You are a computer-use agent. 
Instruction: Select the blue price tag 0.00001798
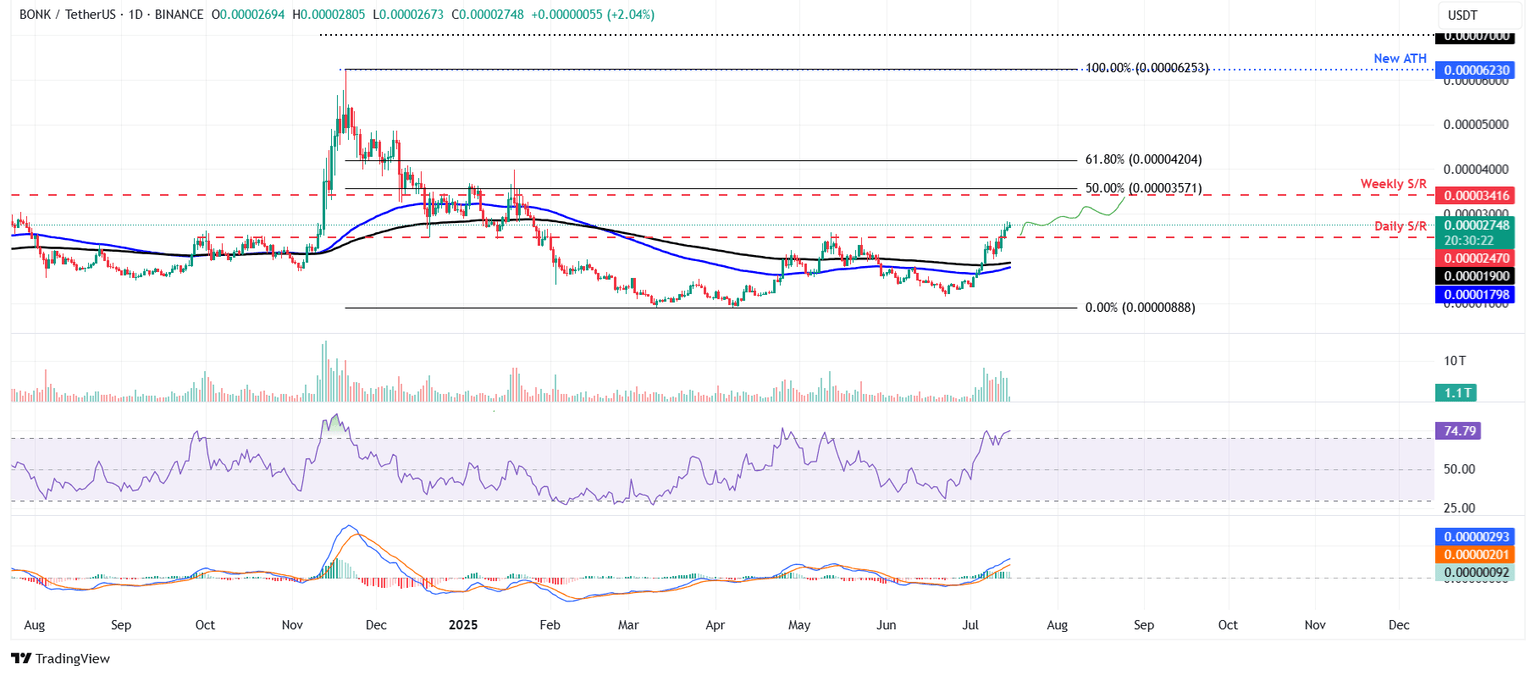1477,294
